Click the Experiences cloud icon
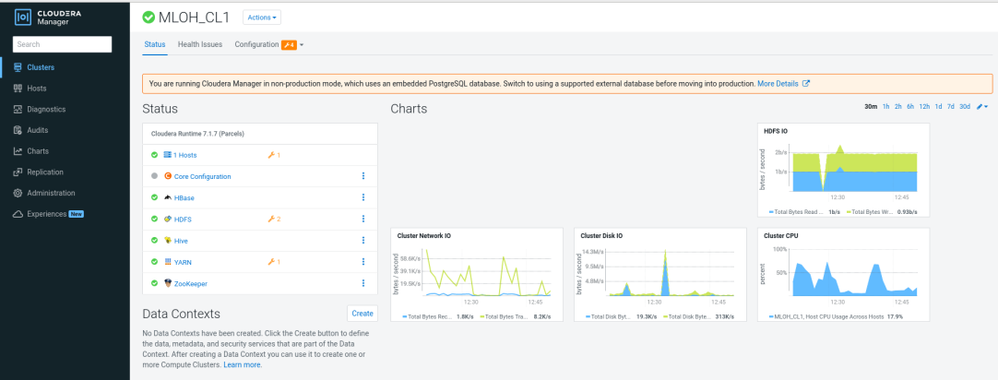 click(18, 214)
